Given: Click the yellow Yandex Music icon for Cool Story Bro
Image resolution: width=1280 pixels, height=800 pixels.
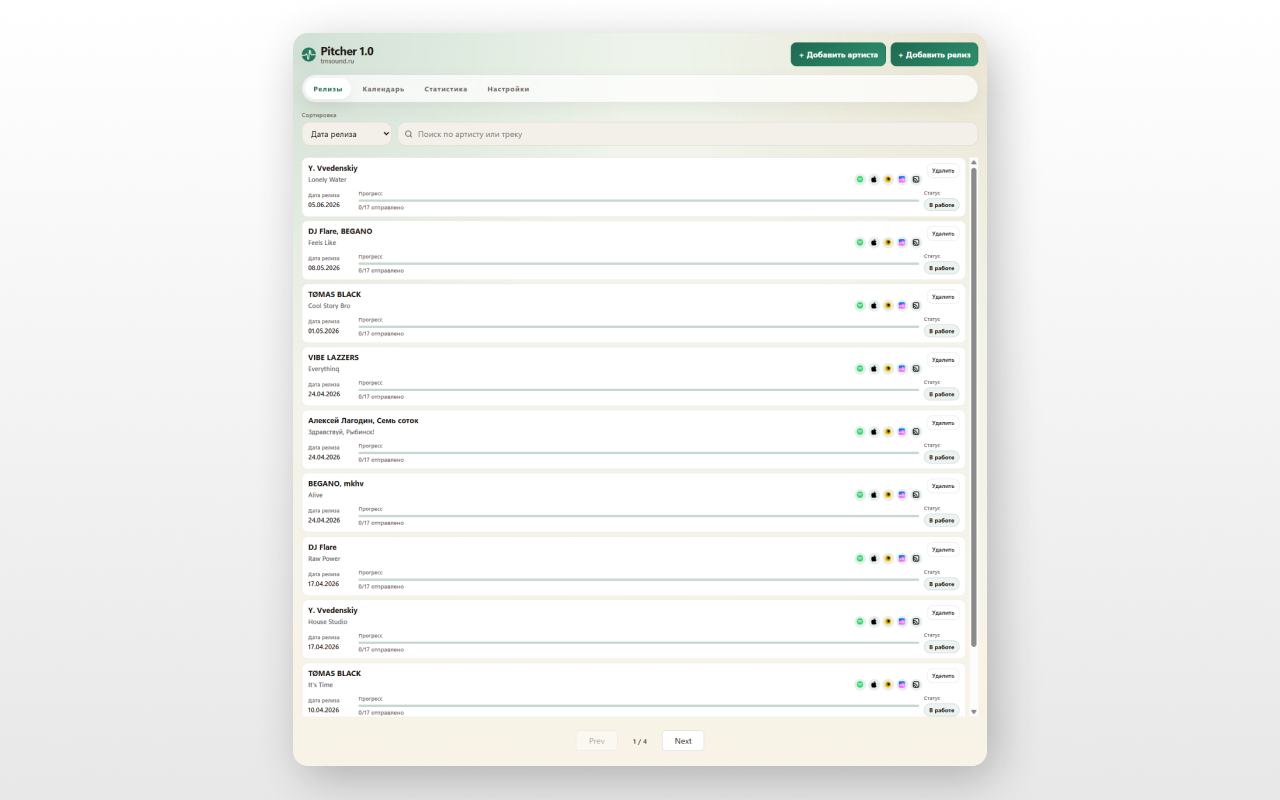Looking at the screenshot, I should pyautogui.click(x=887, y=305).
